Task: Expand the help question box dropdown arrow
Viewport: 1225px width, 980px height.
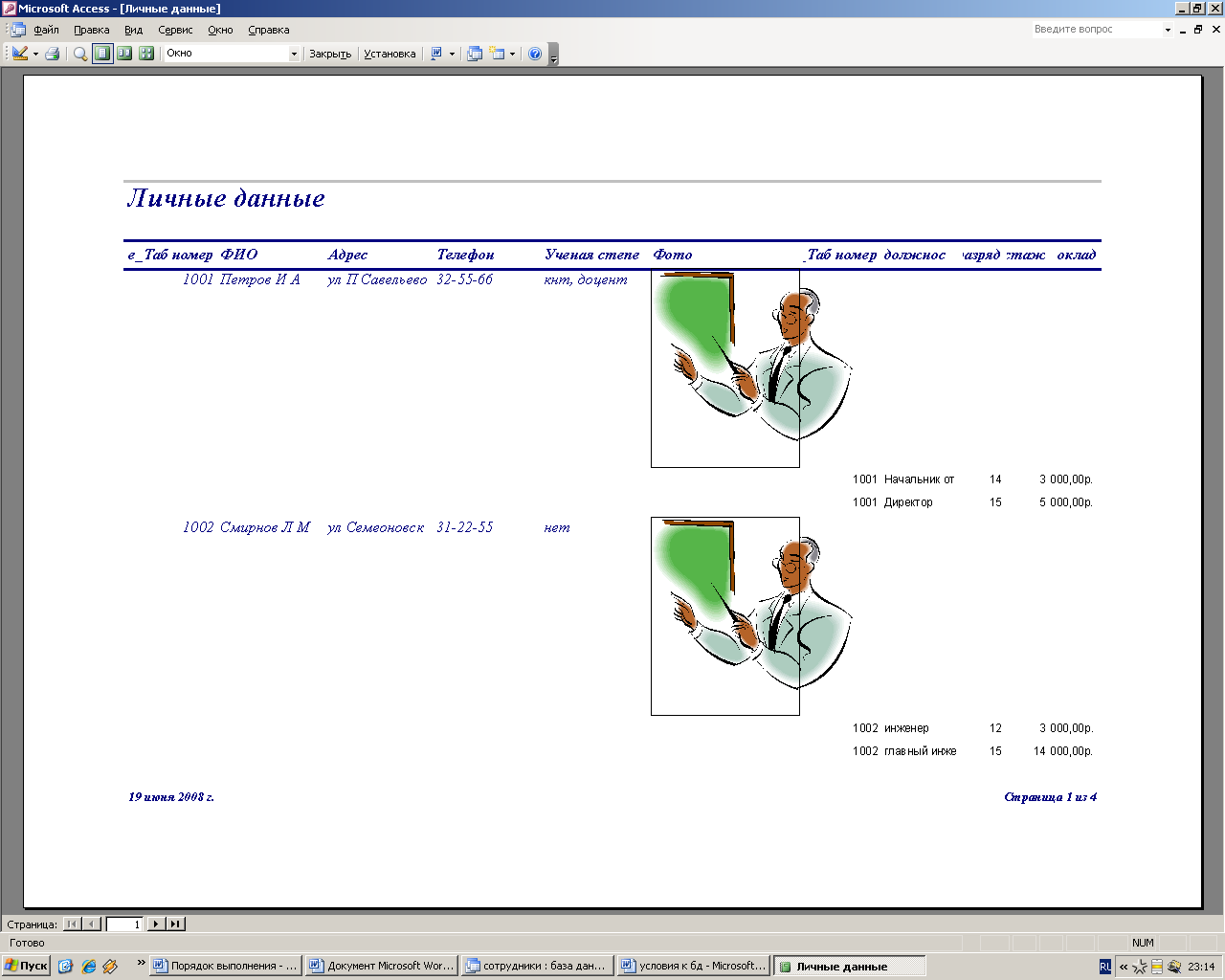Action: tap(1168, 30)
